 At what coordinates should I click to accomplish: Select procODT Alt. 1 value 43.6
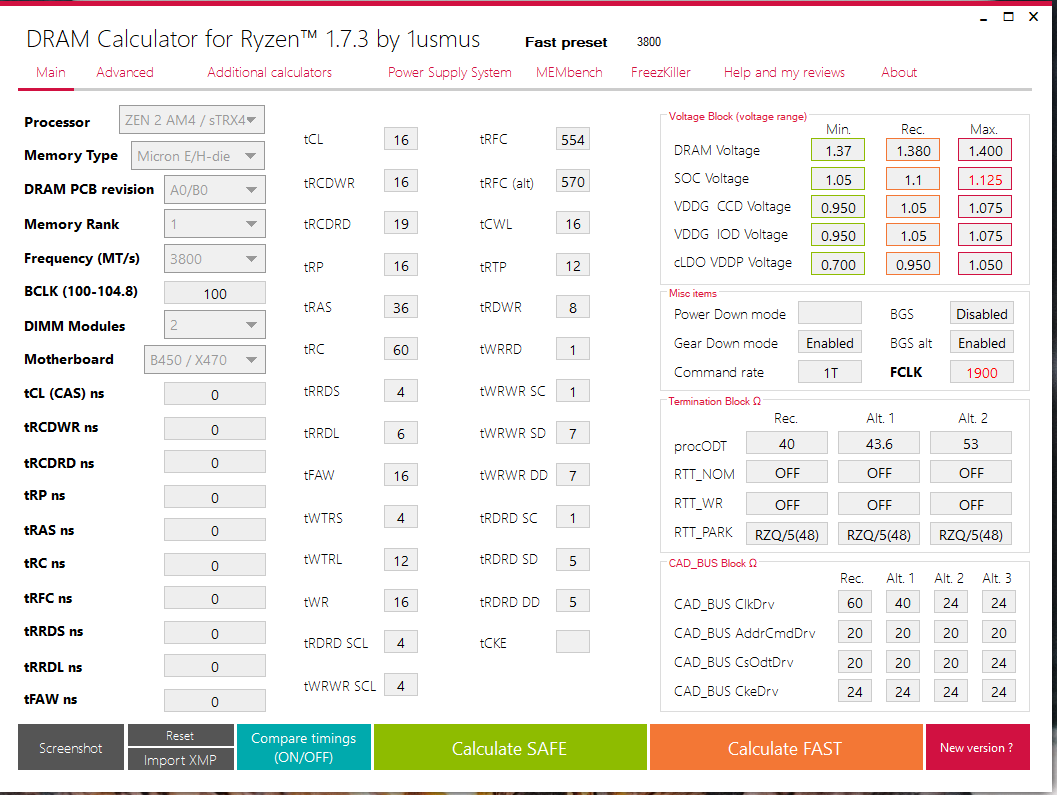(879, 444)
